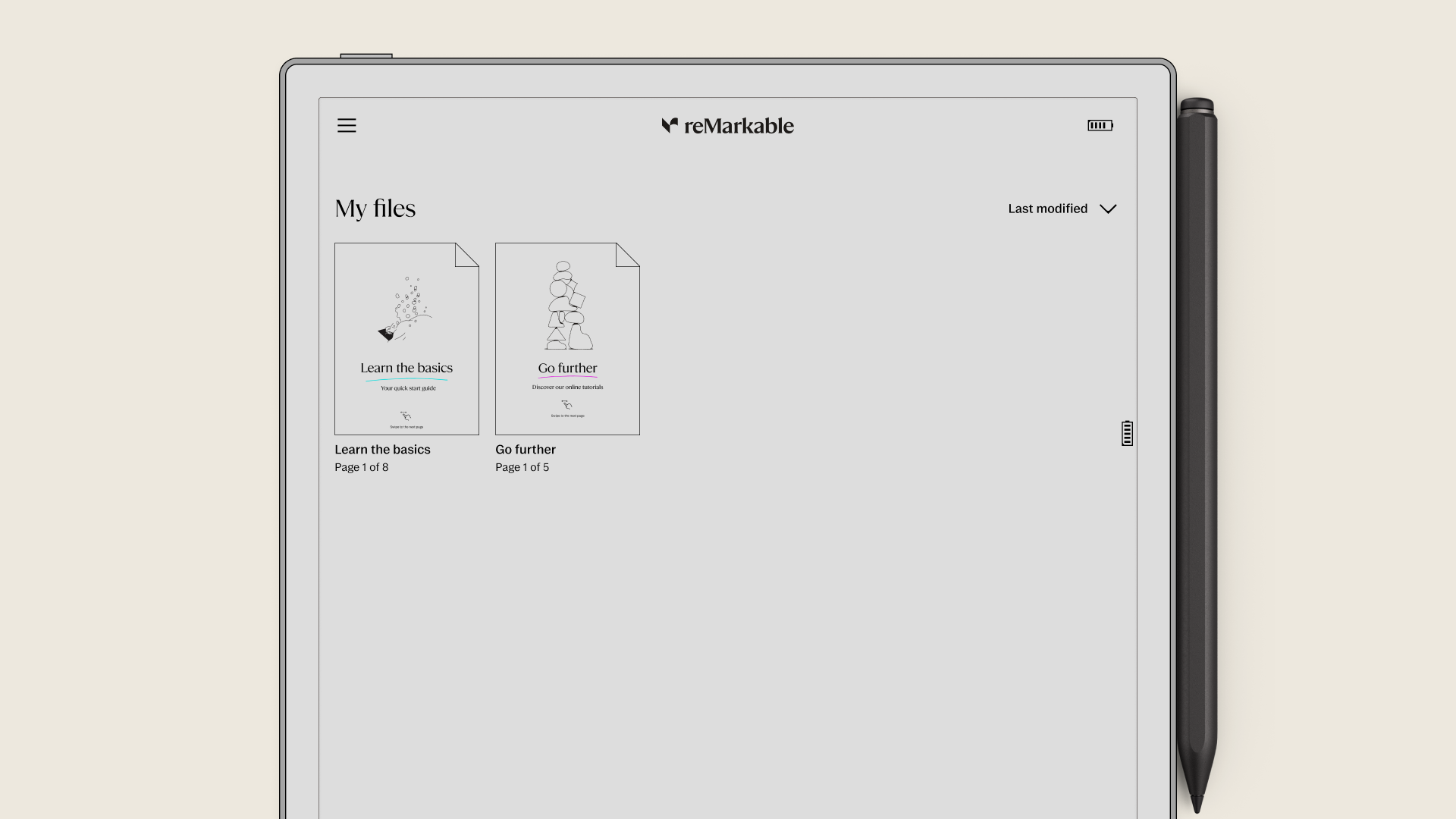Check the battery indicator in header
The width and height of the screenshot is (1456, 819).
click(x=1100, y=126)
